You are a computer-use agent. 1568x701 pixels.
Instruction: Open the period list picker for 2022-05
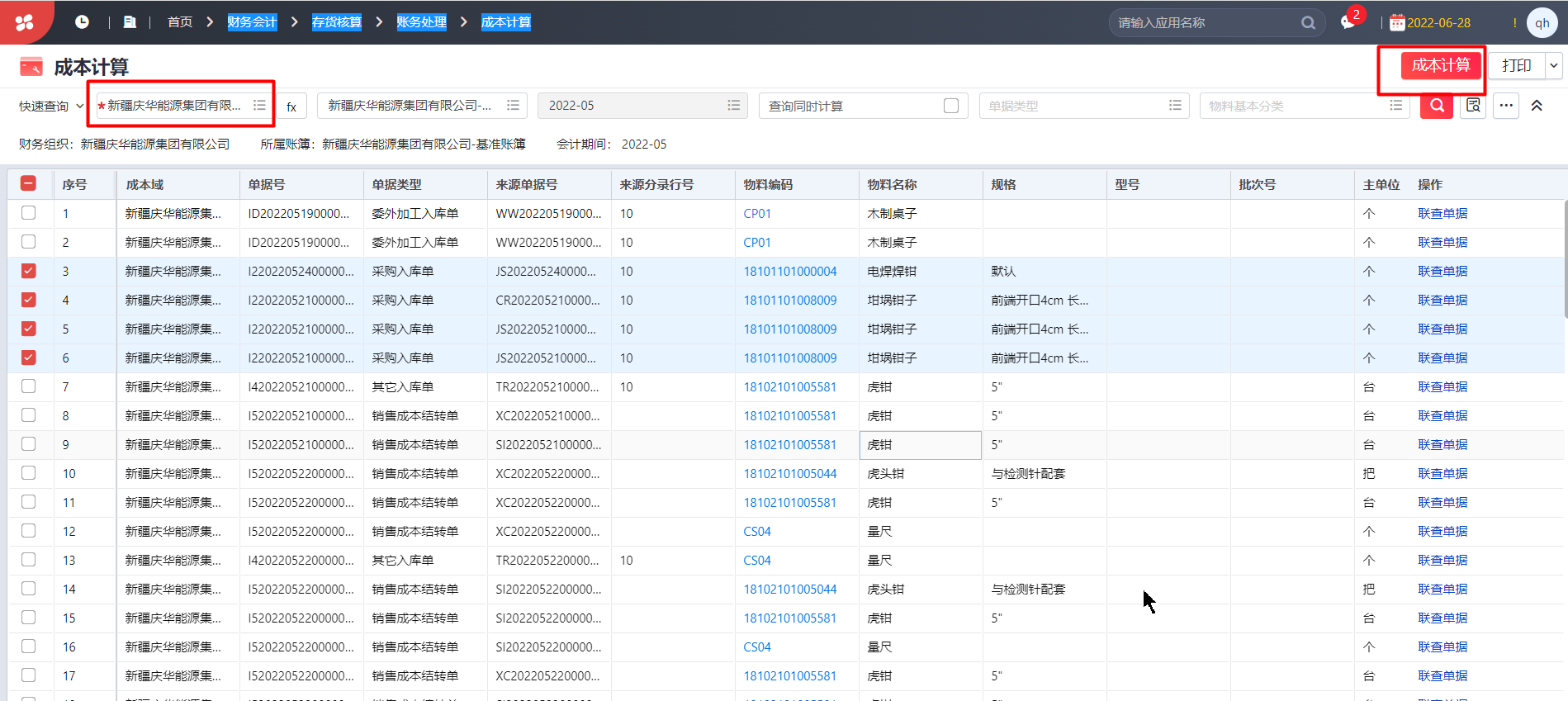[733, 106]
